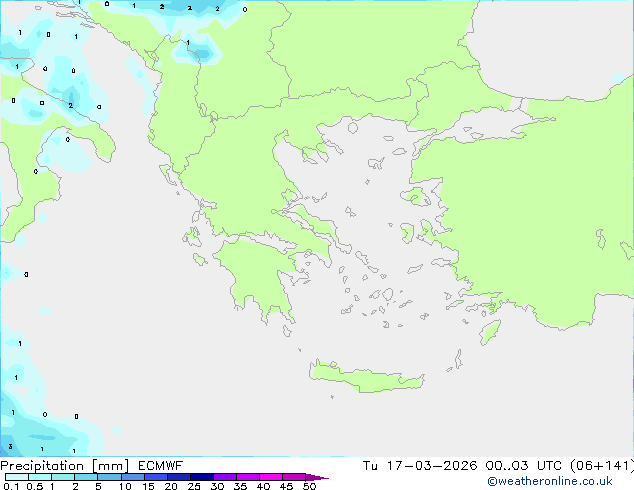634x490 pixels.
Task: Open the weatheronline.co.uk copyright link
Action: pyautogui.click(x=550, y=481)
